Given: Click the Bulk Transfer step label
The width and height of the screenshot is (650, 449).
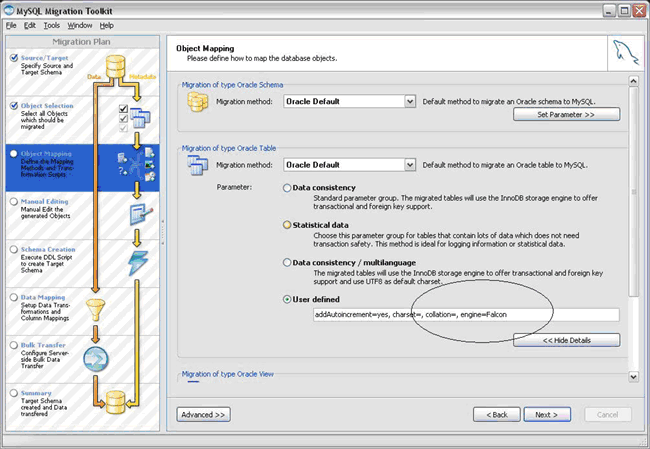Looking at the screenshot, I should pos(43,345).
